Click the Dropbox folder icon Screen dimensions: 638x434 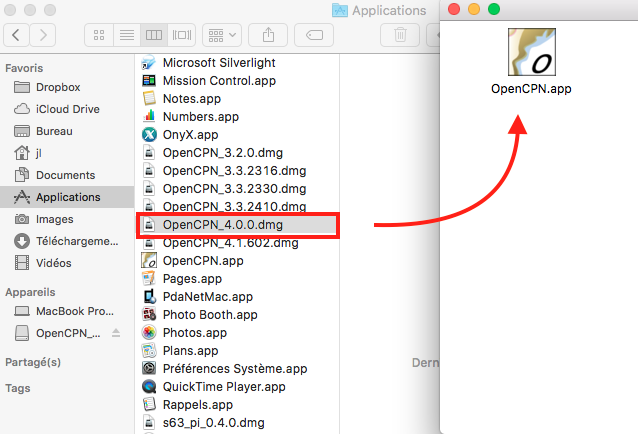tap(22, 87)
